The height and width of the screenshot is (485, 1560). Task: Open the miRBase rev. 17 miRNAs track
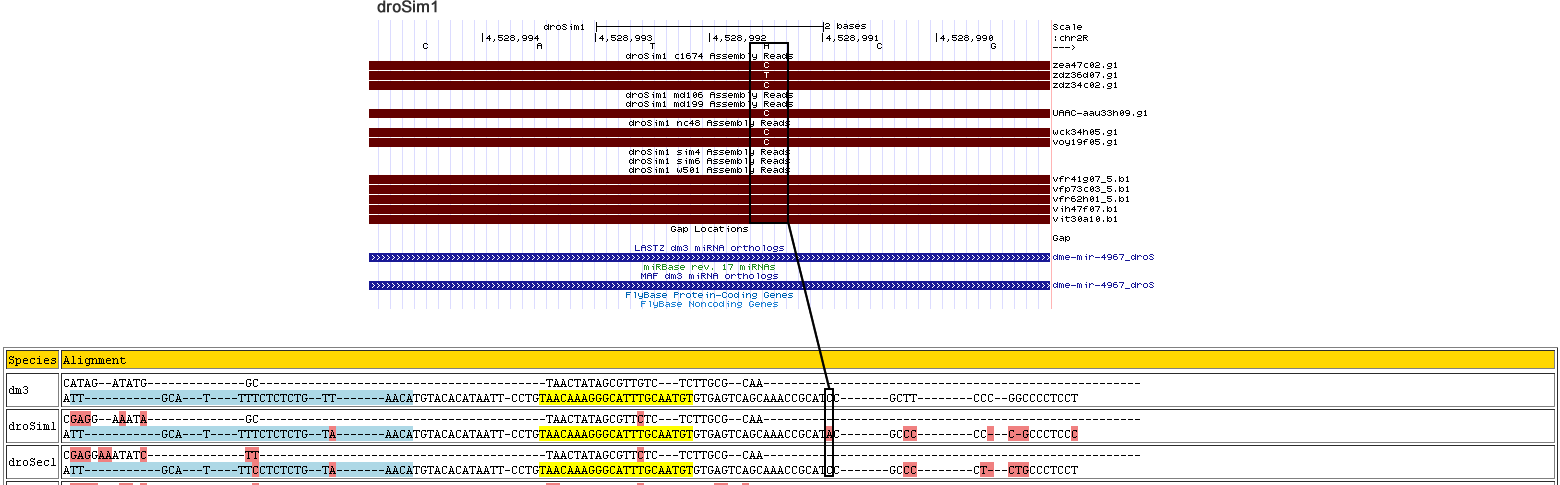tap(709, 267)
